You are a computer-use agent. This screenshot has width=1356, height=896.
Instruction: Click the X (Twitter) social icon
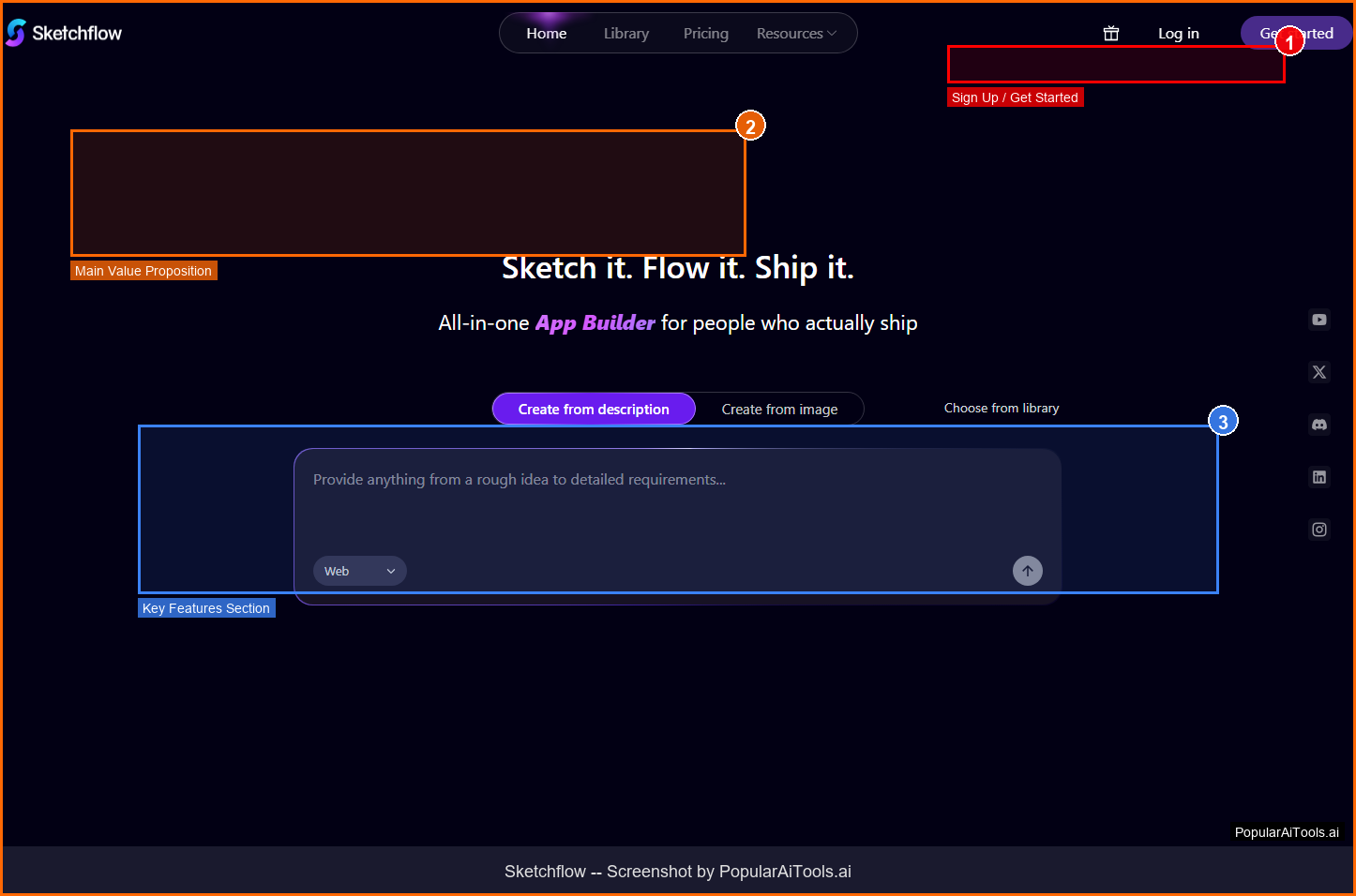tap(1319, 372)
